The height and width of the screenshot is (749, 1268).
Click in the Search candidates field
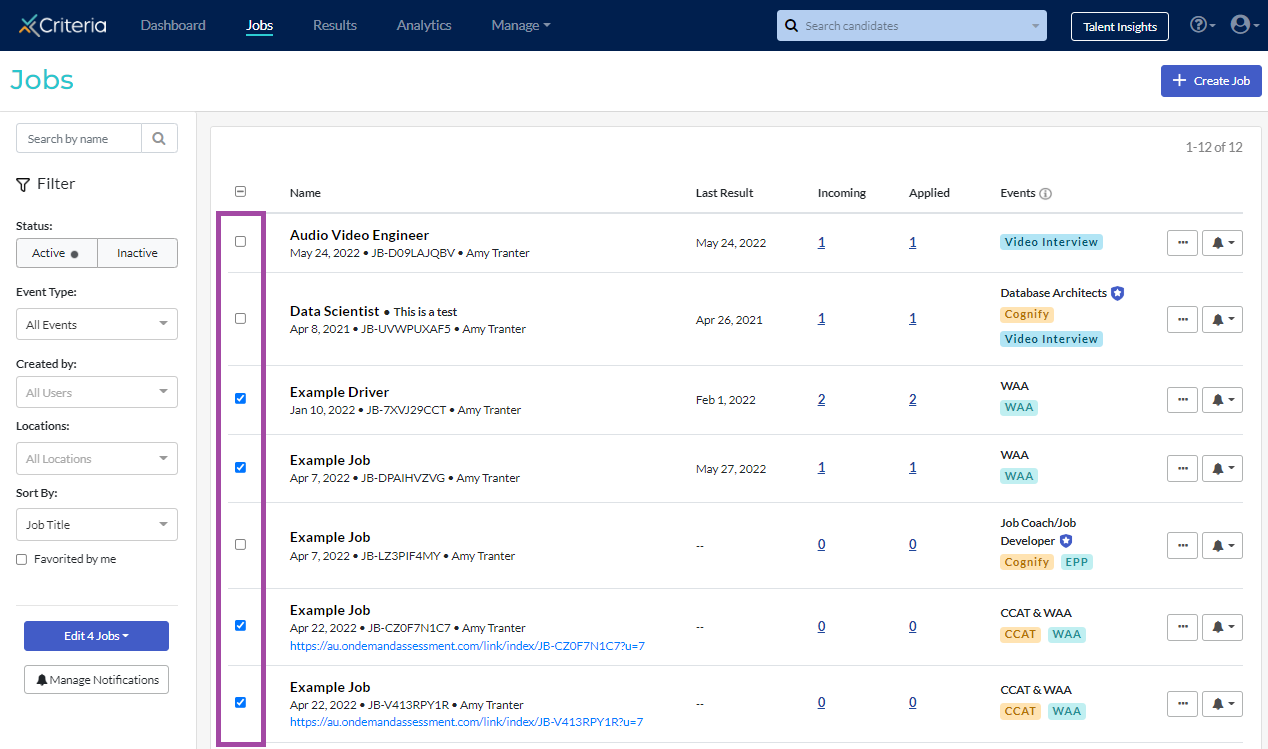pyautogui.click(x=910, y=26)
